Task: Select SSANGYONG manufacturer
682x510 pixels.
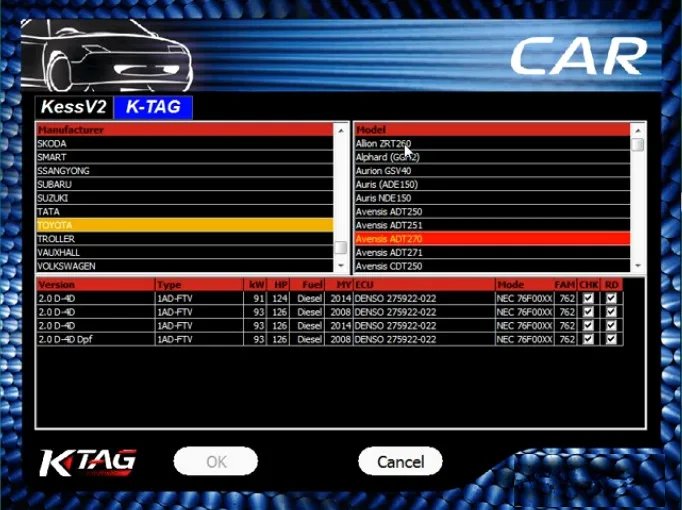Action: (x=185, y=171)
